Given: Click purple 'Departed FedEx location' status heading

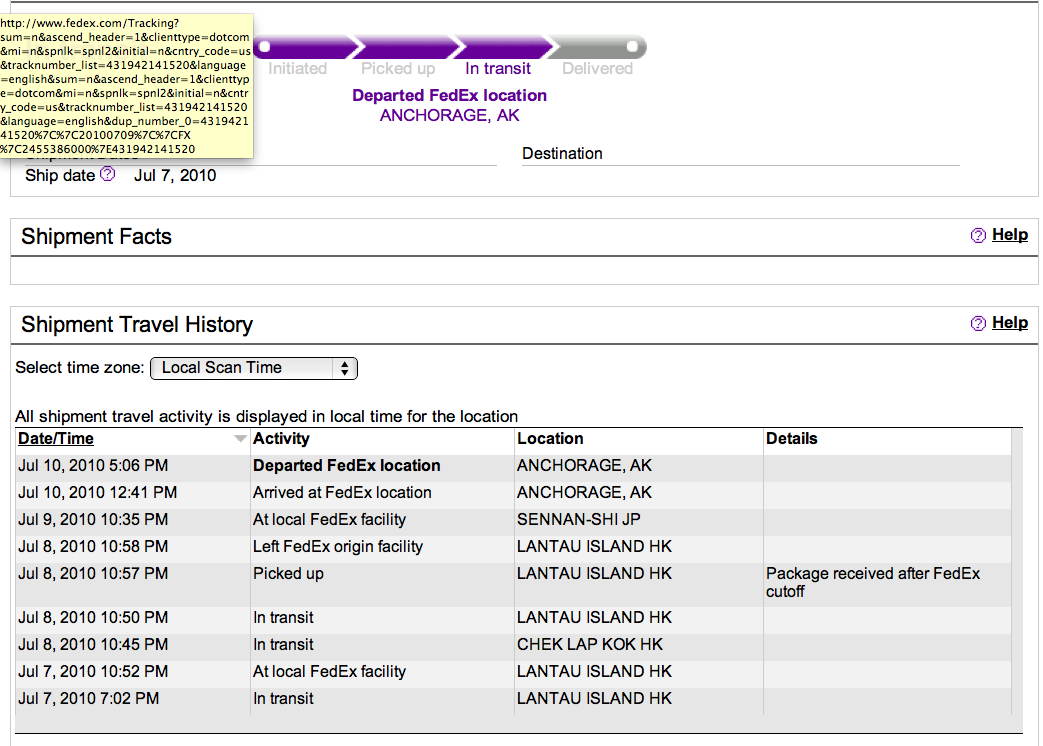Looking at the screenshot, I should (x=450, y=96).
